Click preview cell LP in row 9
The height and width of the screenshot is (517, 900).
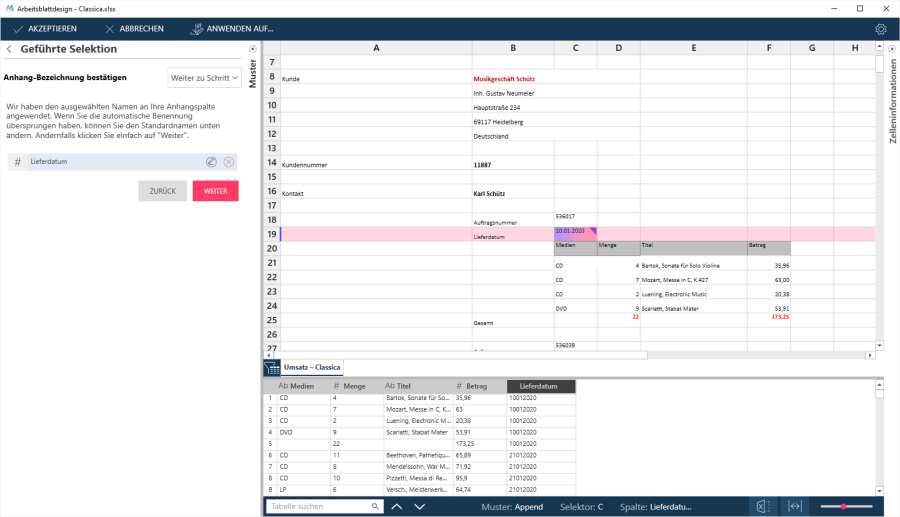tap(304, 489)
